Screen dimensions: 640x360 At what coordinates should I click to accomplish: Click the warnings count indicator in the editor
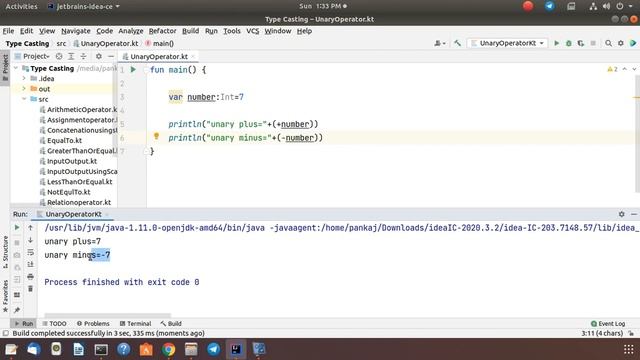613,69
